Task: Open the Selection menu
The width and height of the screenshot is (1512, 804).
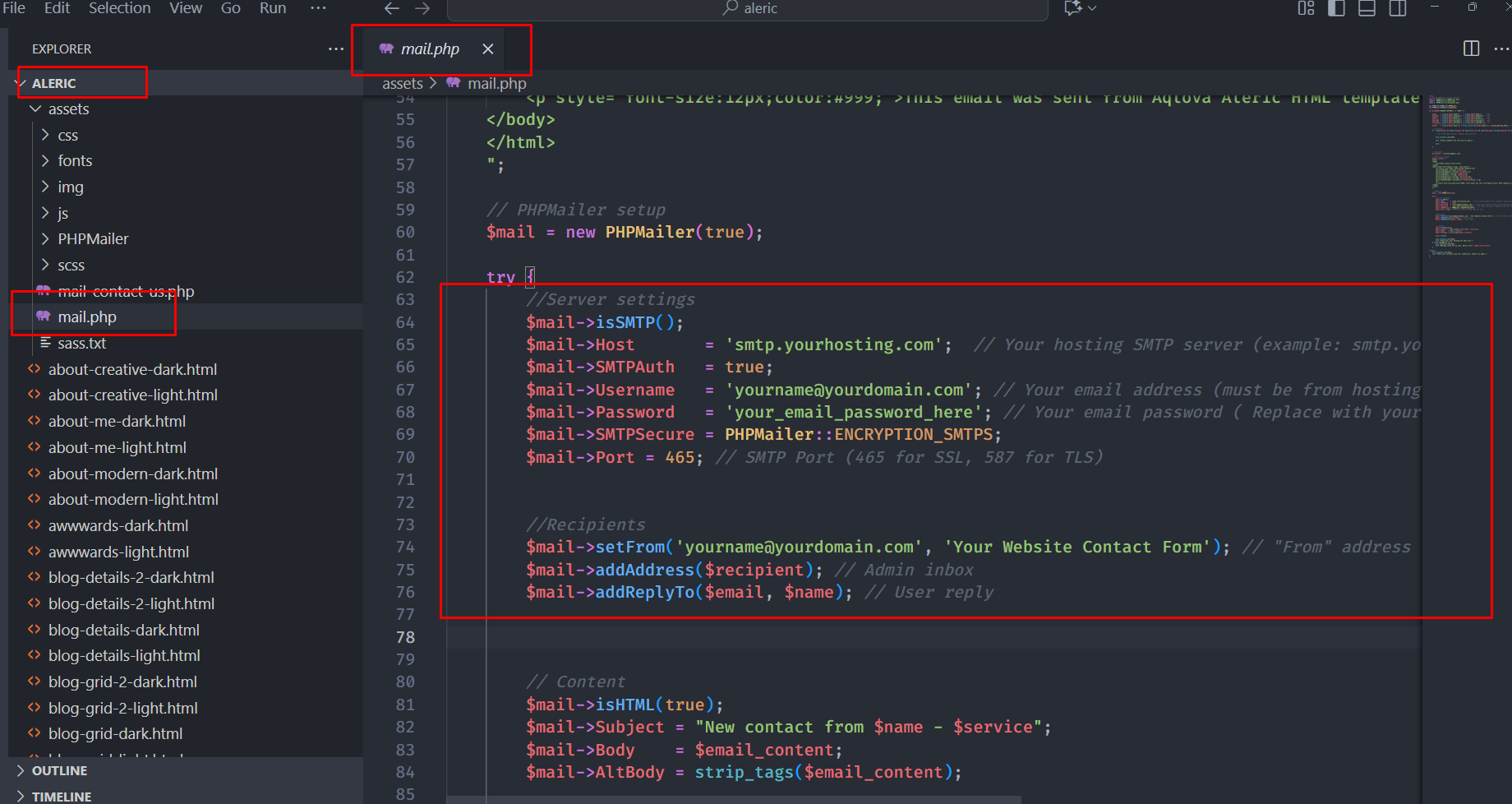Action: [x=119, y=8]
